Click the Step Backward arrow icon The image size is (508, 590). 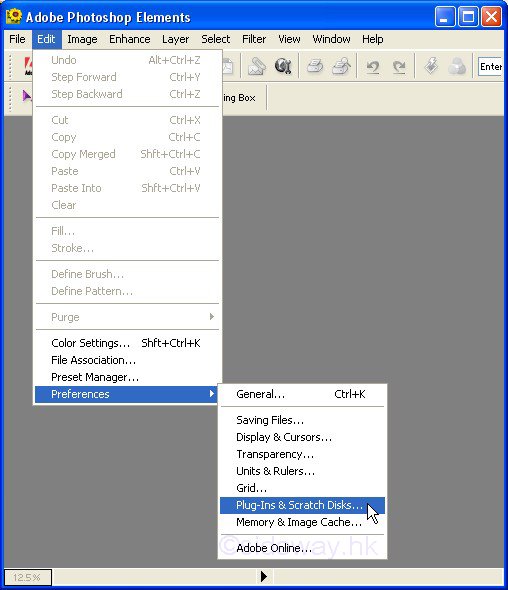coord(373,67)
